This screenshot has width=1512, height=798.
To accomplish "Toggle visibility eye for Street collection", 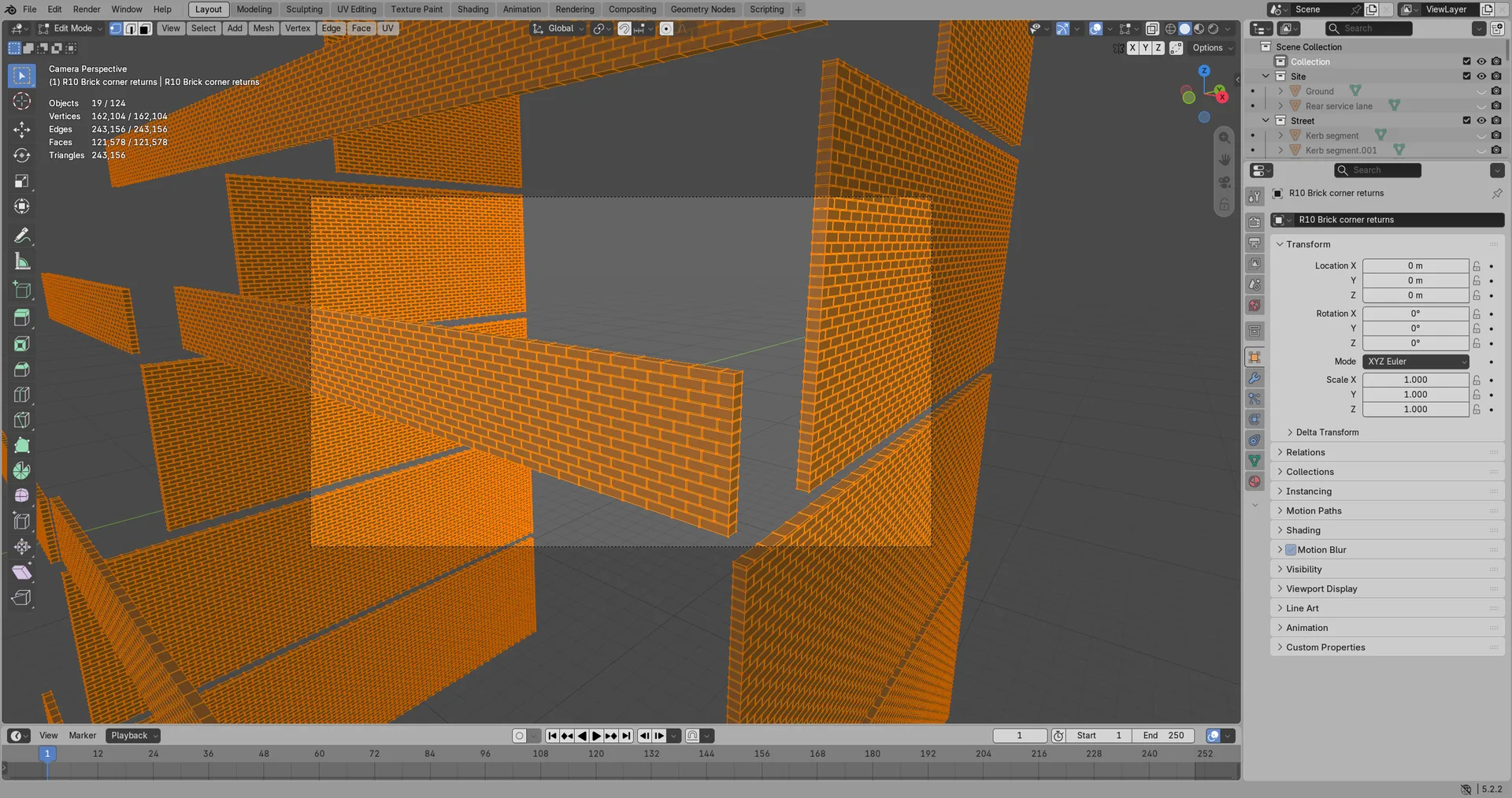I will [1481, 121].
